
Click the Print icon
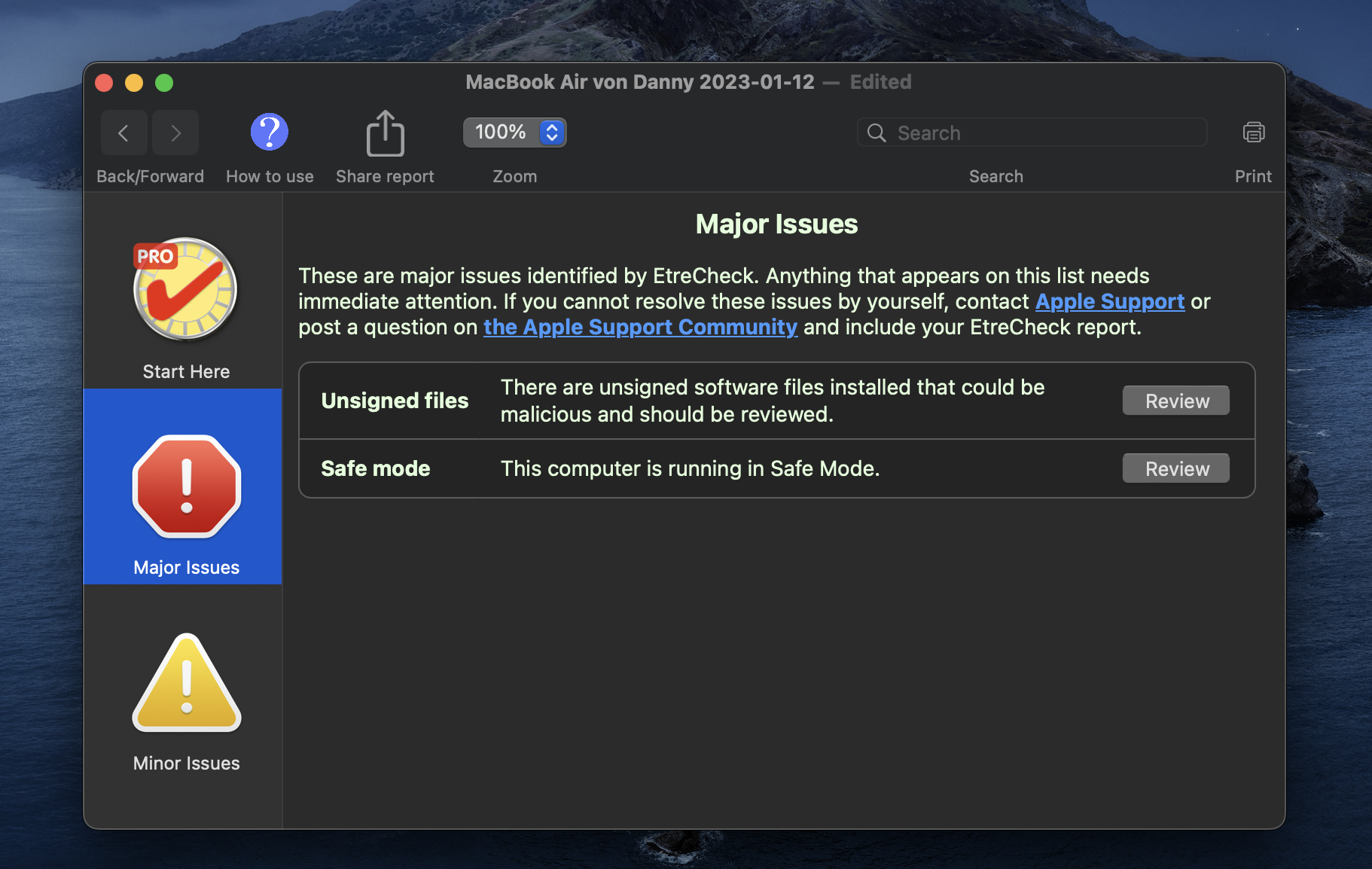tap(1254, 133)
